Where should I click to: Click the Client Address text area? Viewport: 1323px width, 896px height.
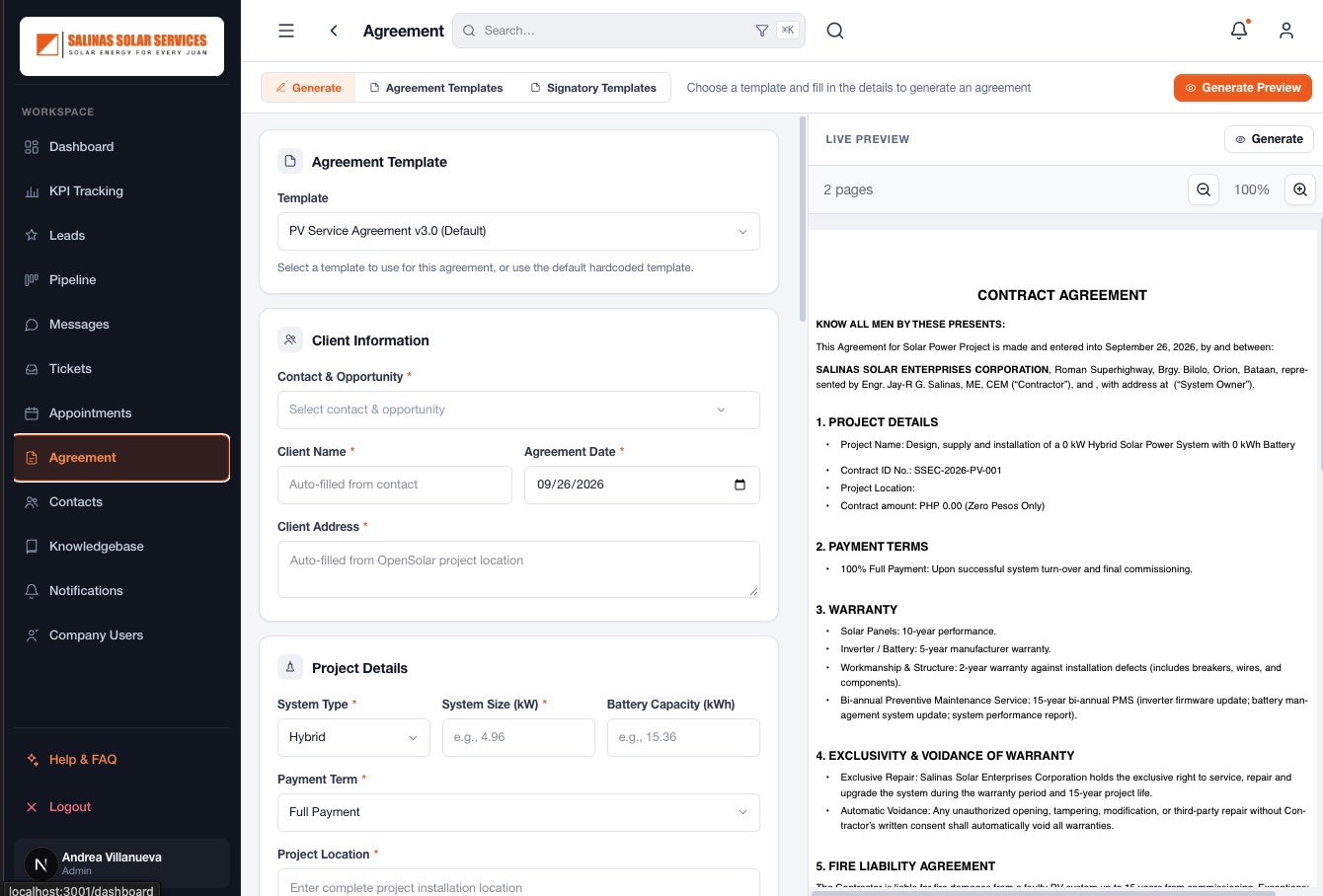tap(518, 569)
